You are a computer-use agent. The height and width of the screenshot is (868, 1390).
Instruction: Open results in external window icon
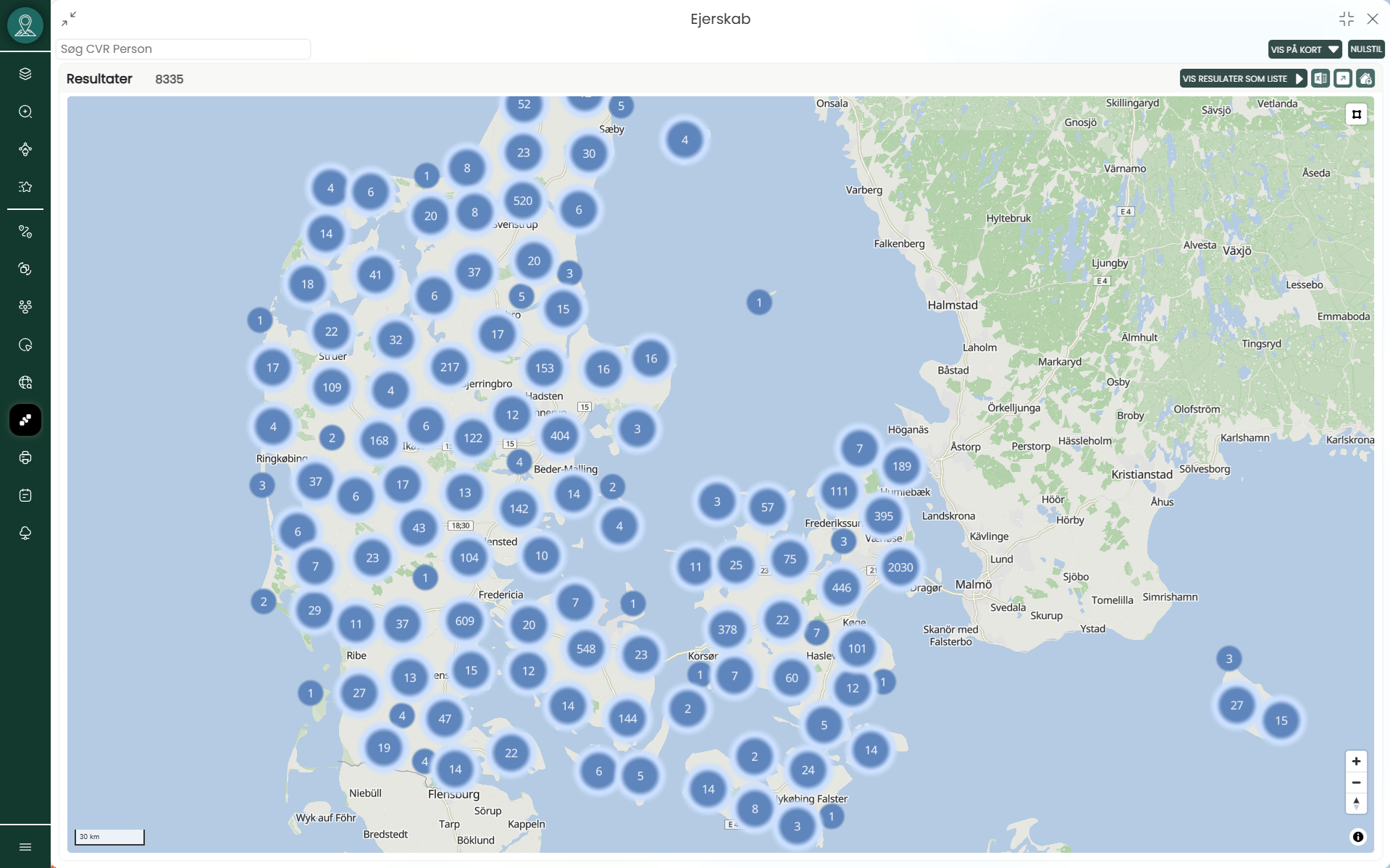(1343, 78)
